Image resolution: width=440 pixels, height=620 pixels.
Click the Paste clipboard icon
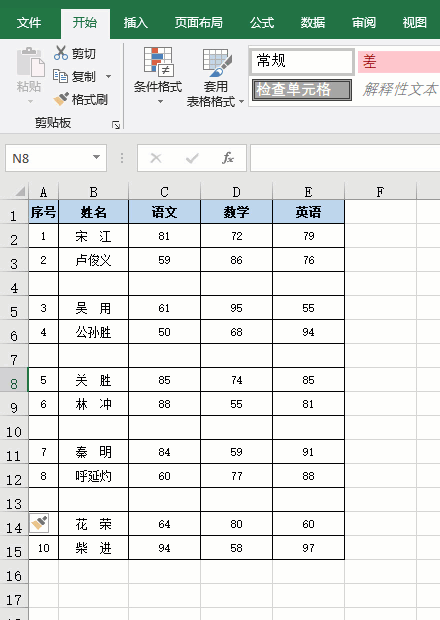pos(30,62)
